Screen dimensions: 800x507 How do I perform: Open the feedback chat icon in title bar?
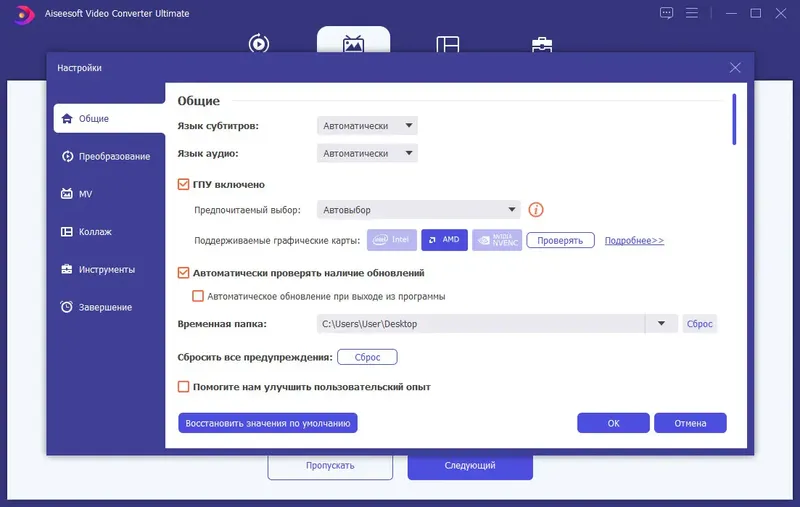click(666, 13)
